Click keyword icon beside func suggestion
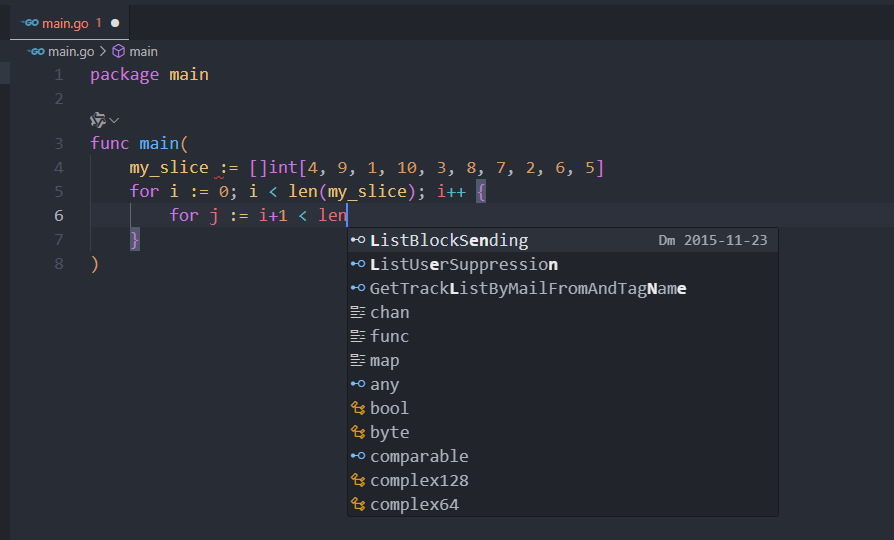The height and width of the screenshot is (540, 894). tap(358, 336)
